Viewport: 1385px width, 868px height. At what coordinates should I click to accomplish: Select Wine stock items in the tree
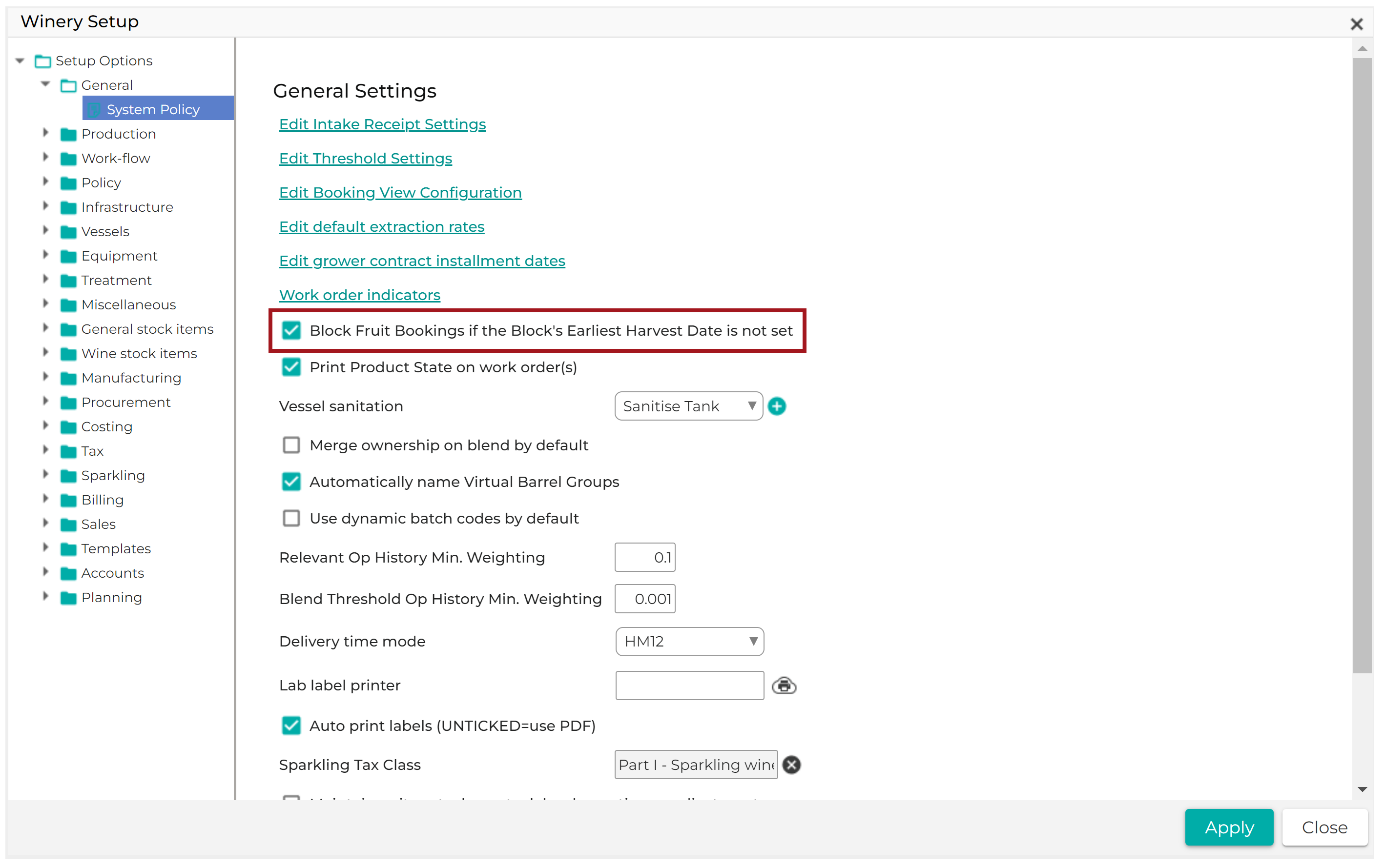[139, 354]
